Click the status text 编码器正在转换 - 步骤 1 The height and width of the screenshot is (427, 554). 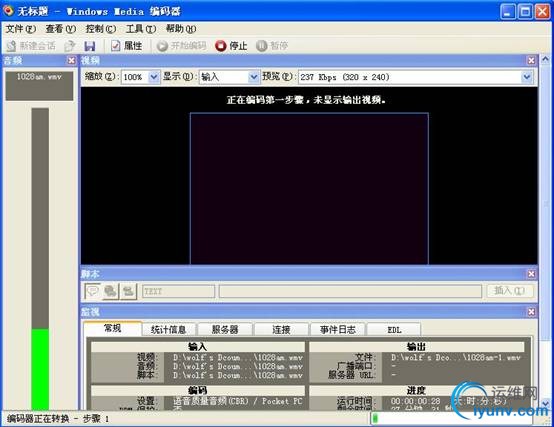click(58, 419)
